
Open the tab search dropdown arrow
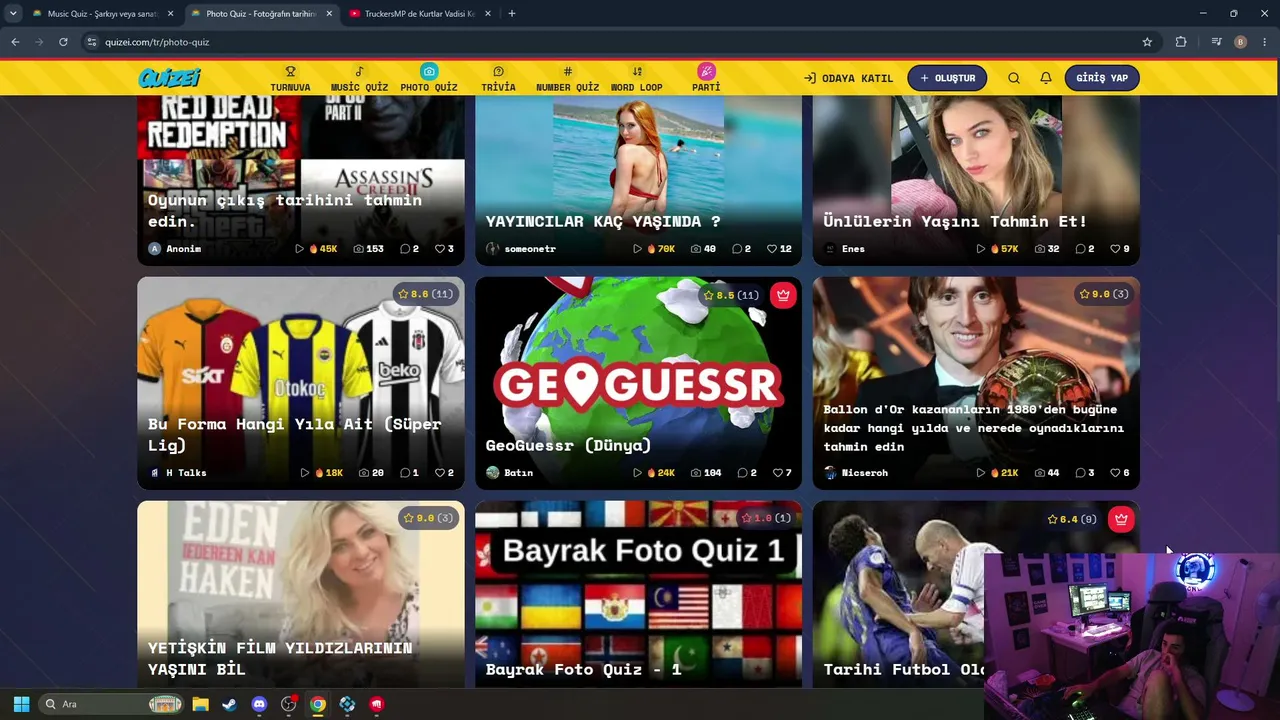pyautogui.click(x=13, y=14)
